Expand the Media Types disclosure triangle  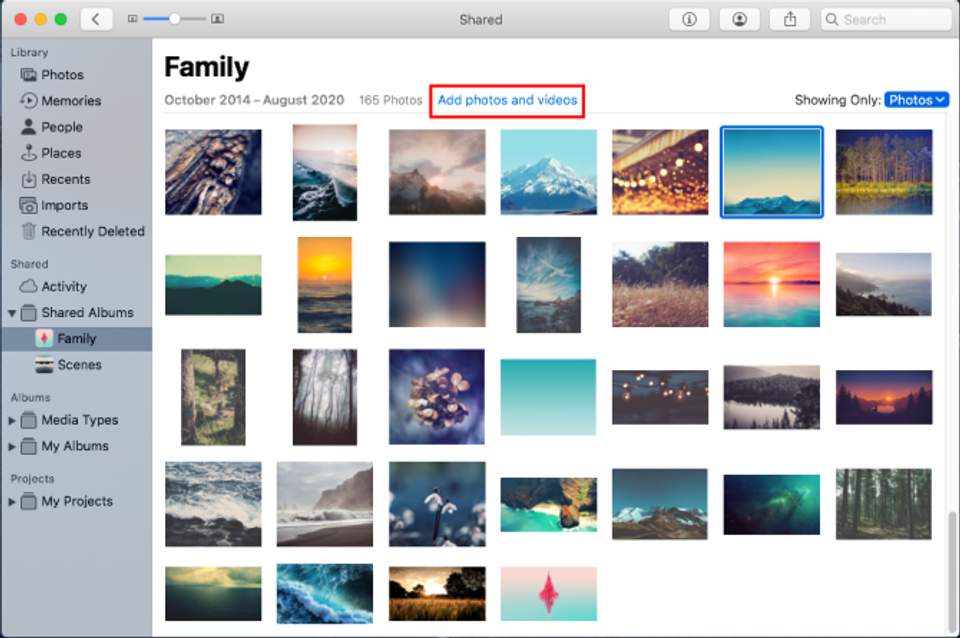click(x=12, y=421)
